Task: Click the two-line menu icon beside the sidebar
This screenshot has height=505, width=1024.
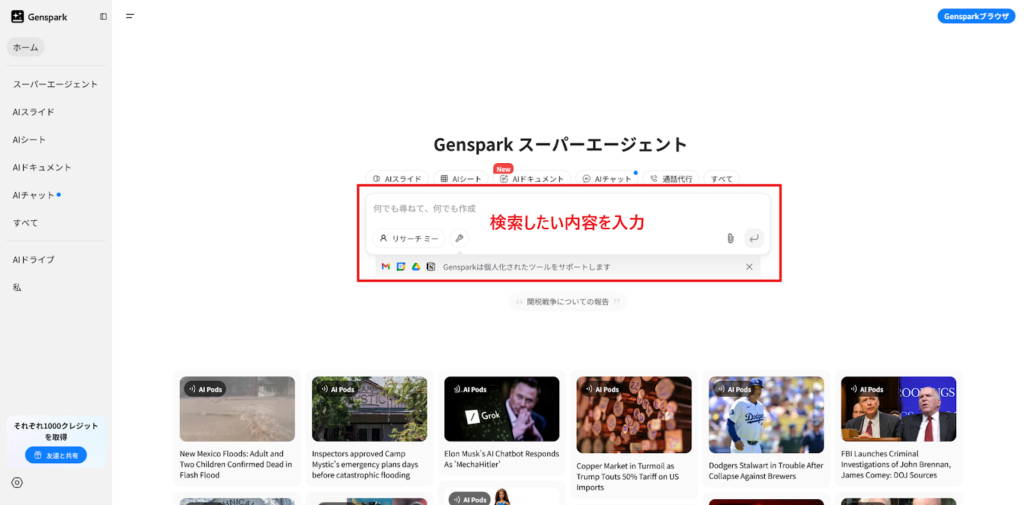Action: click(130, 16)
